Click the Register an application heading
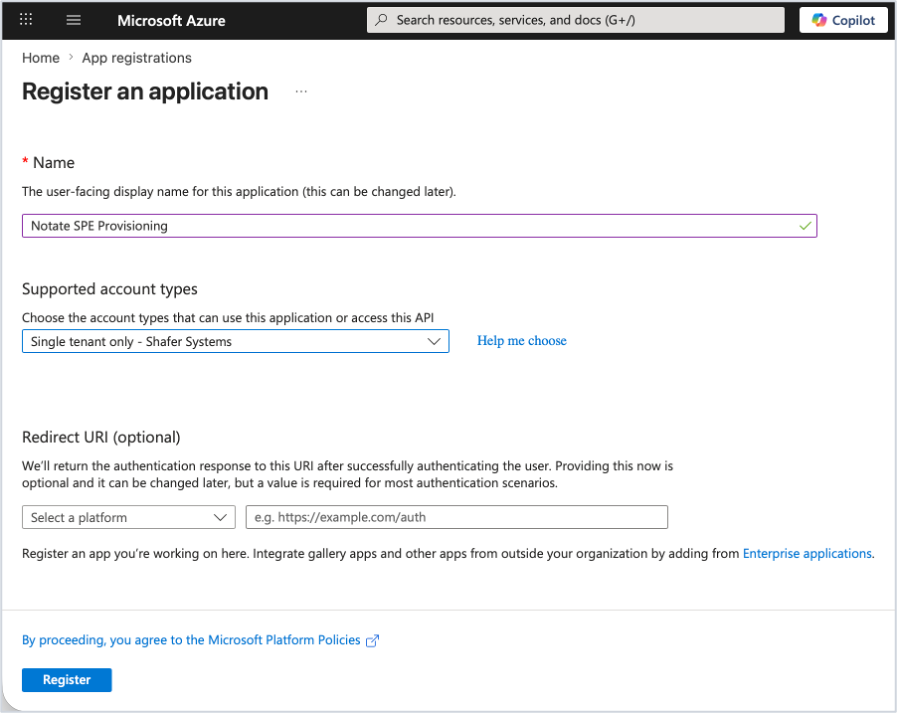This screenshot has width=898, height=714. [x=145, y=92]
